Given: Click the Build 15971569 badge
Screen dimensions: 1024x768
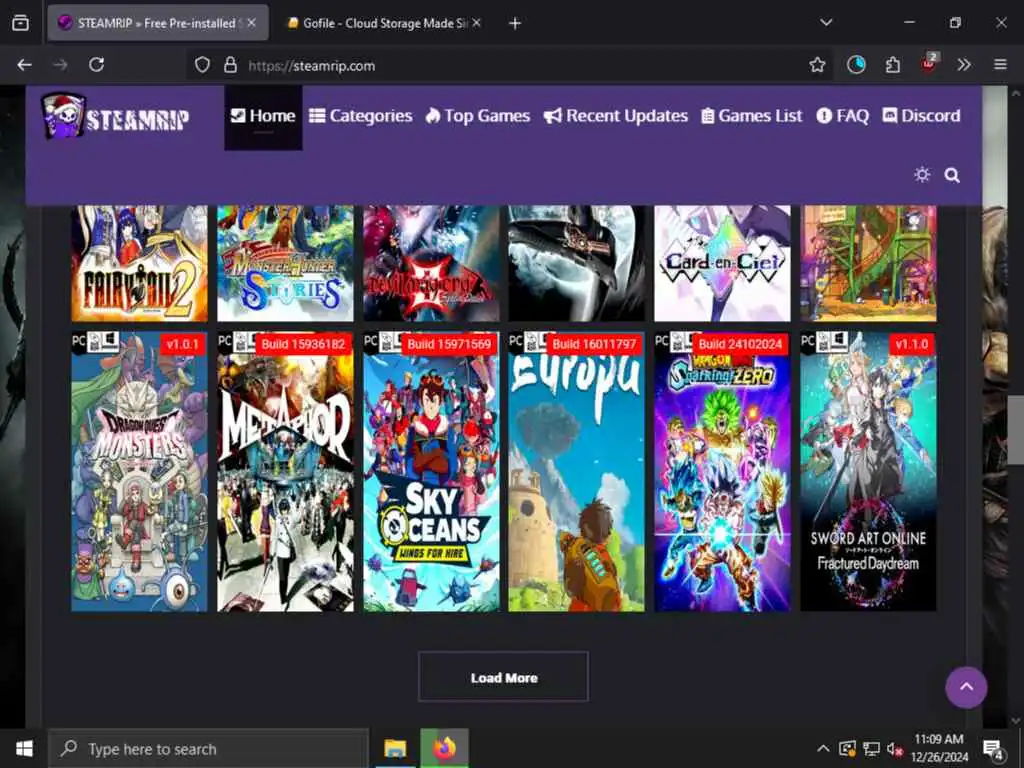Looking at the screenshot, I should 449,344.
